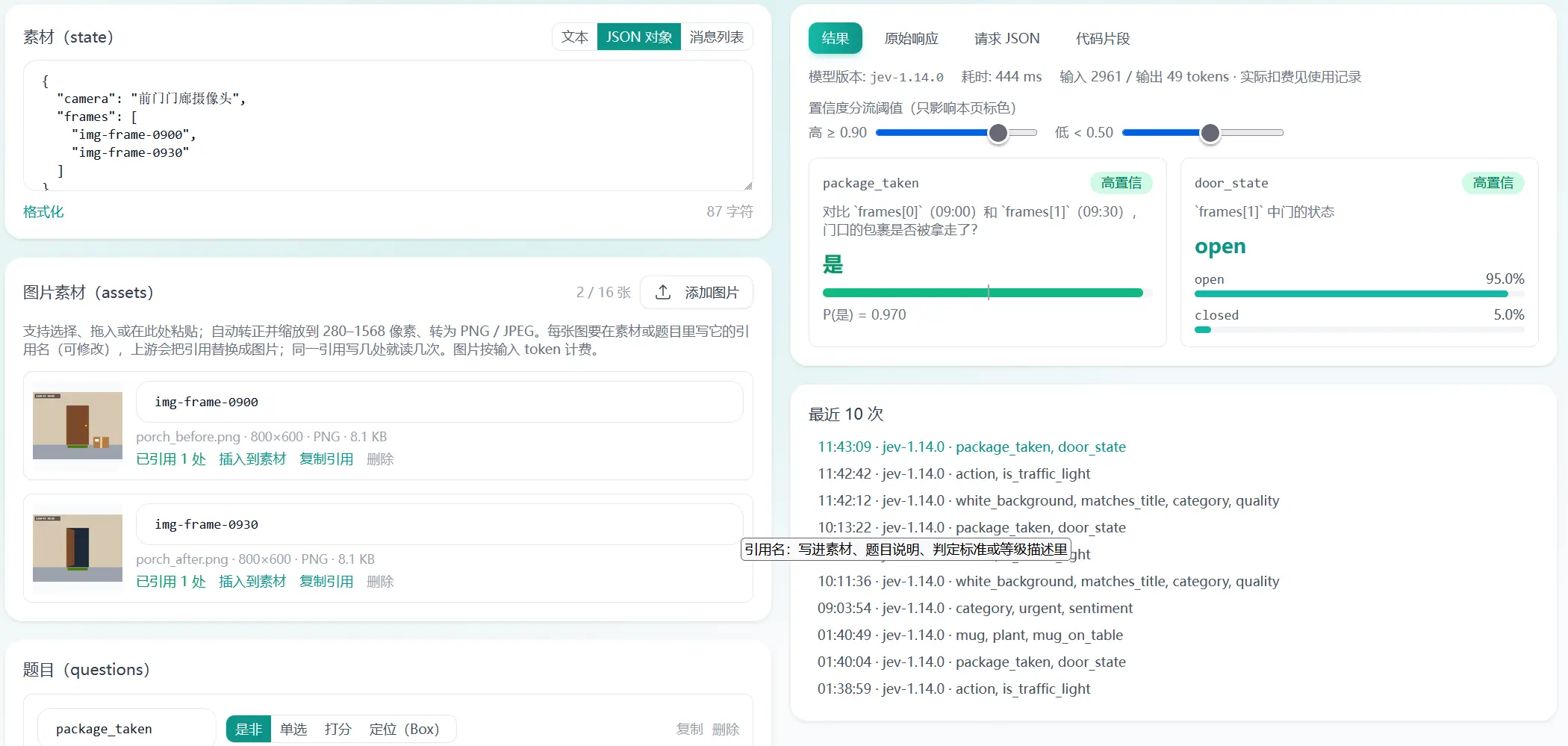Open history entry from 11:42:12
The height and width of the screenshot is (746, 1568).
[1048, 500]
